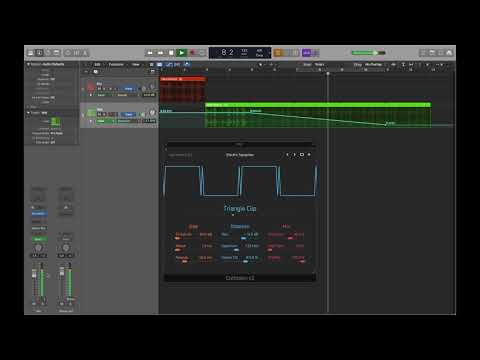Select previous preset arrow in plugin window

click(x=287, y=155)
